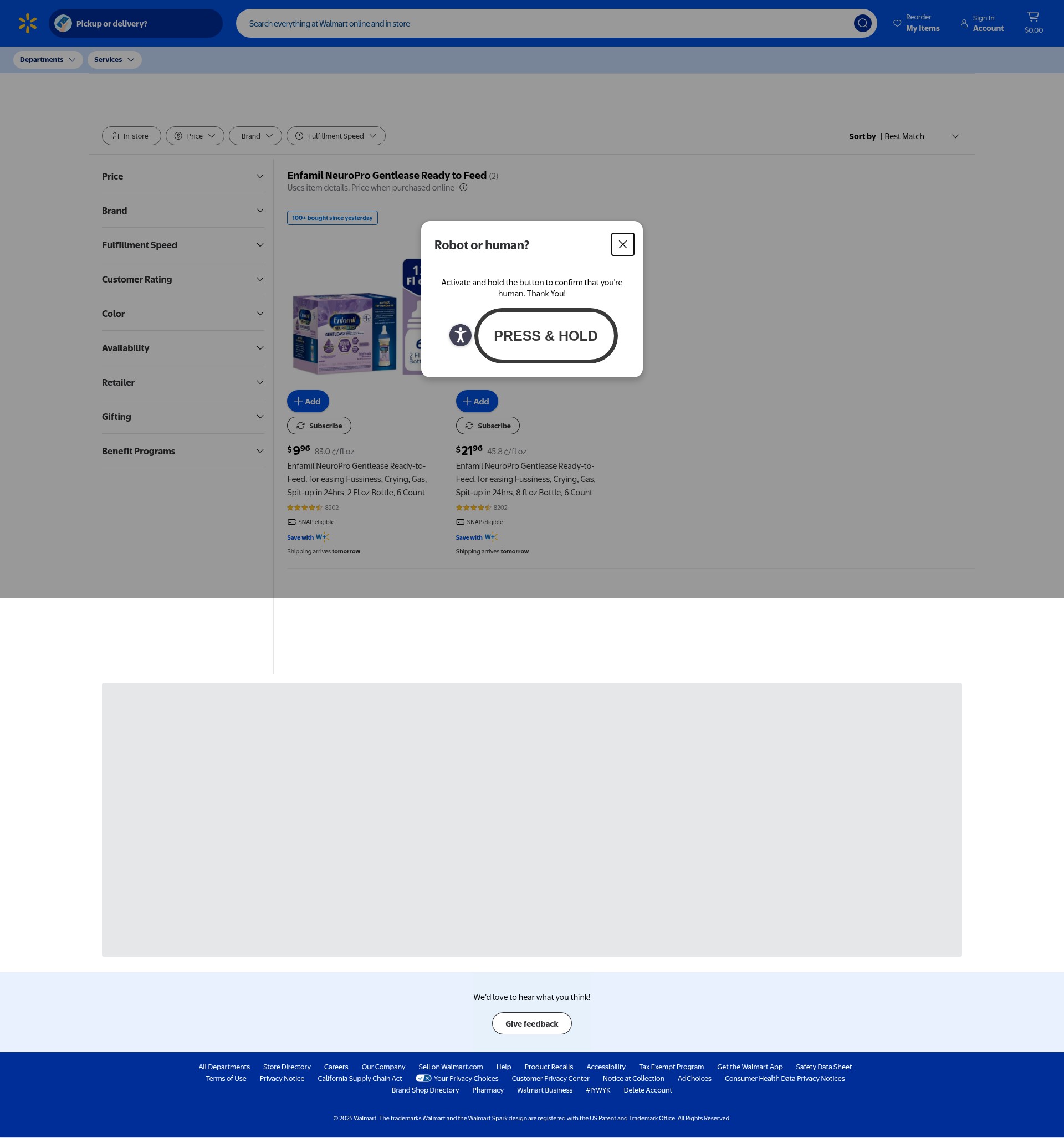Open the Brand filter chip dropdown
The width and height of the screenshot is (1064, 1138).
pyautogui.click(x=255, y=136)
